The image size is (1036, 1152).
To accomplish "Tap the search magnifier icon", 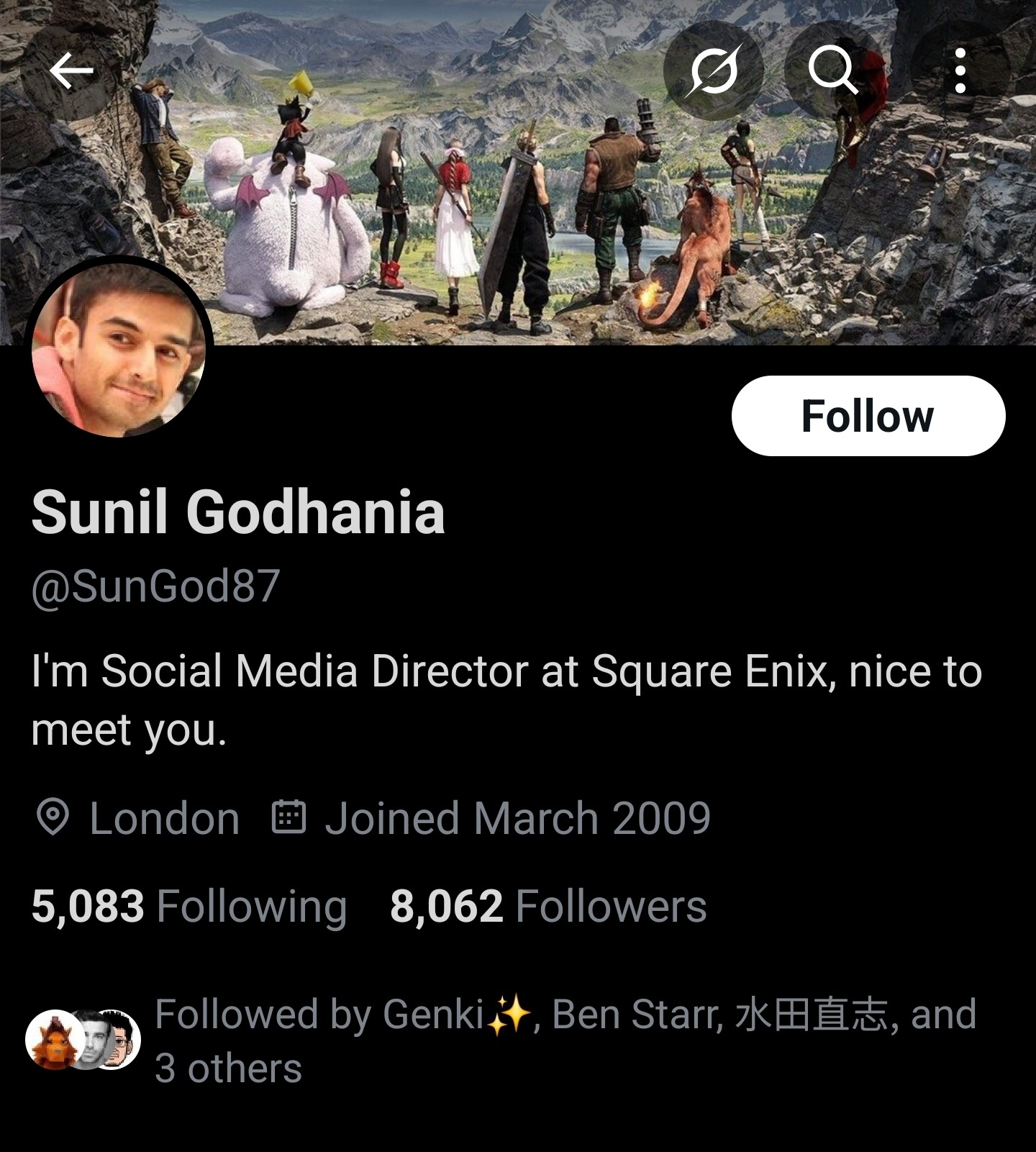I will click(833, 71).
